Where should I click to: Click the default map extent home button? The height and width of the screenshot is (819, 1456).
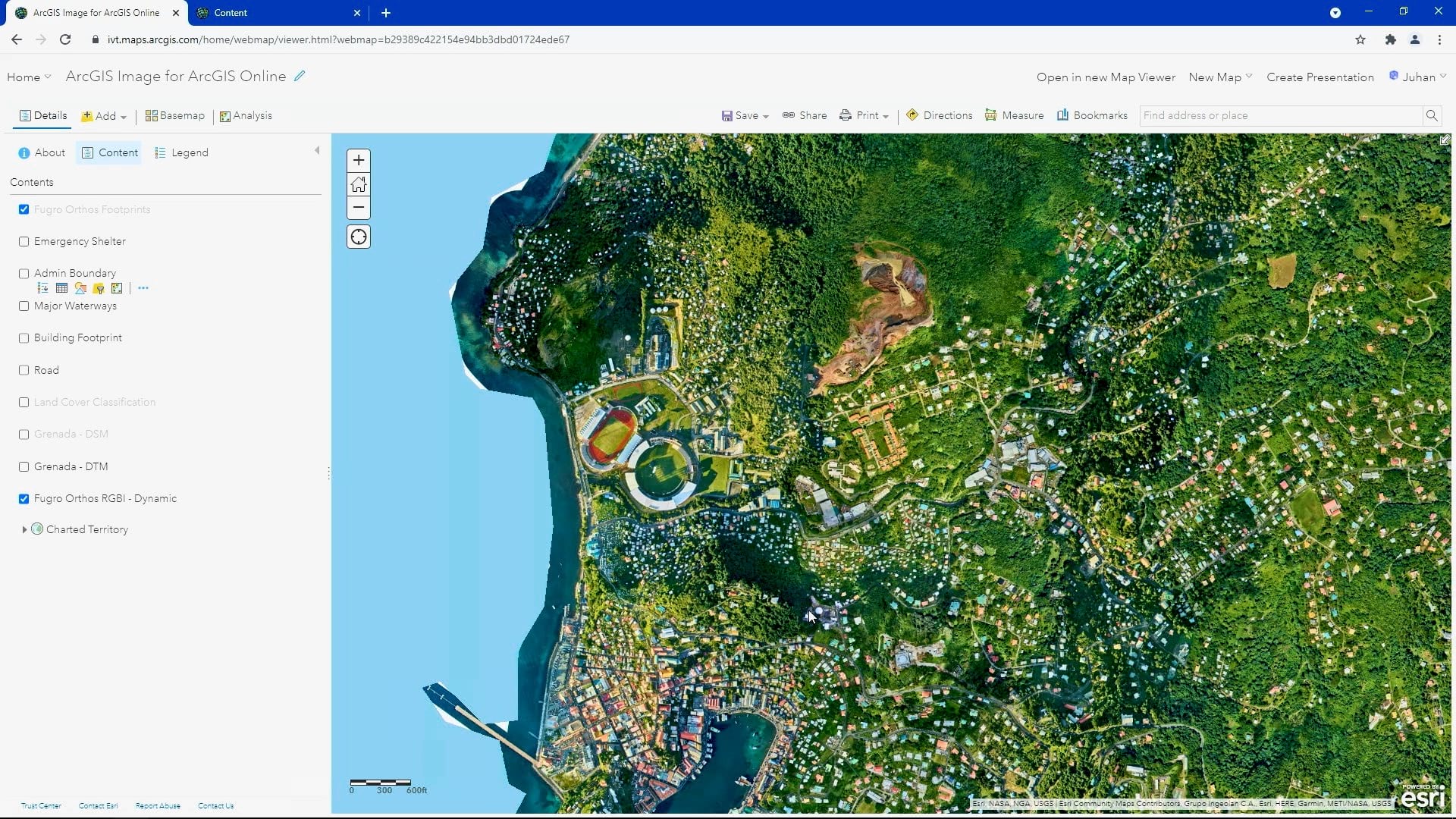[x=358, y=184]
